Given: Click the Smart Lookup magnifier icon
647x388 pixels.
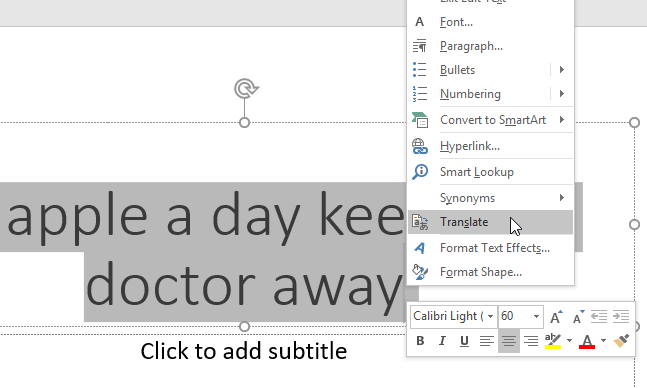Looking at the screenshot, I should tap(420, 172).
